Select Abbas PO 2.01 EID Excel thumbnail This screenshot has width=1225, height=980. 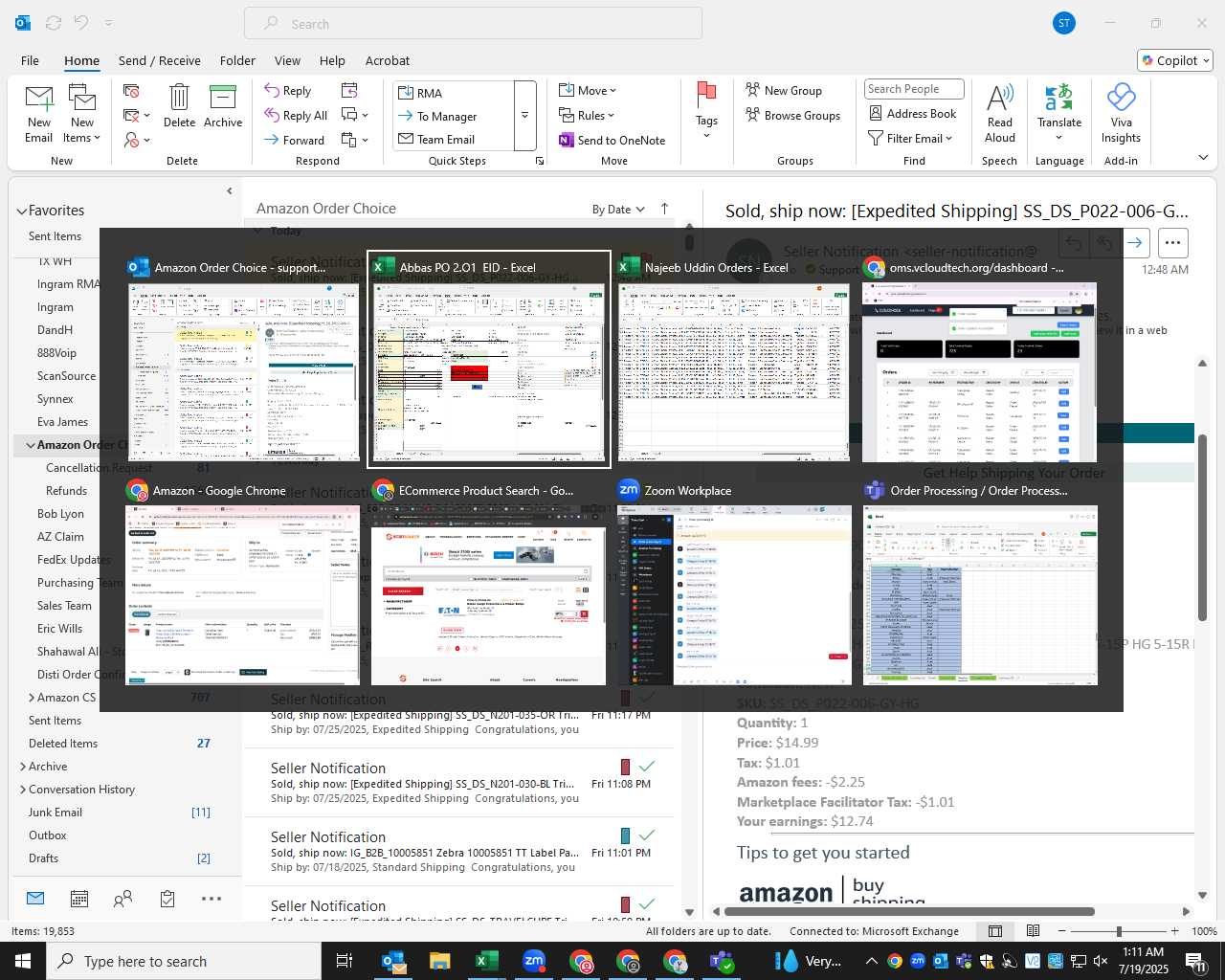(489, 360)
